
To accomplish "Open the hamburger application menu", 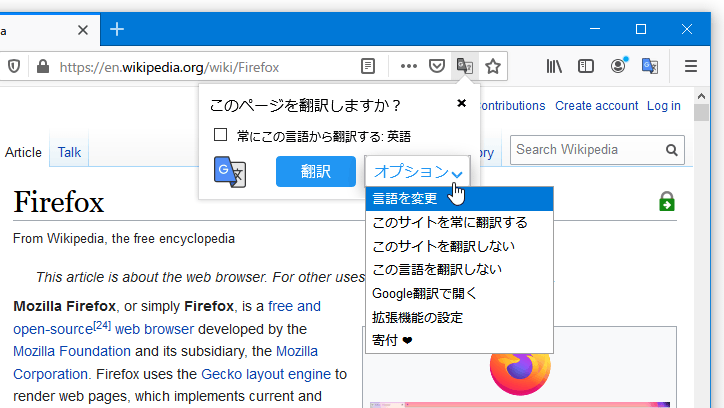I will click(691, 66).
